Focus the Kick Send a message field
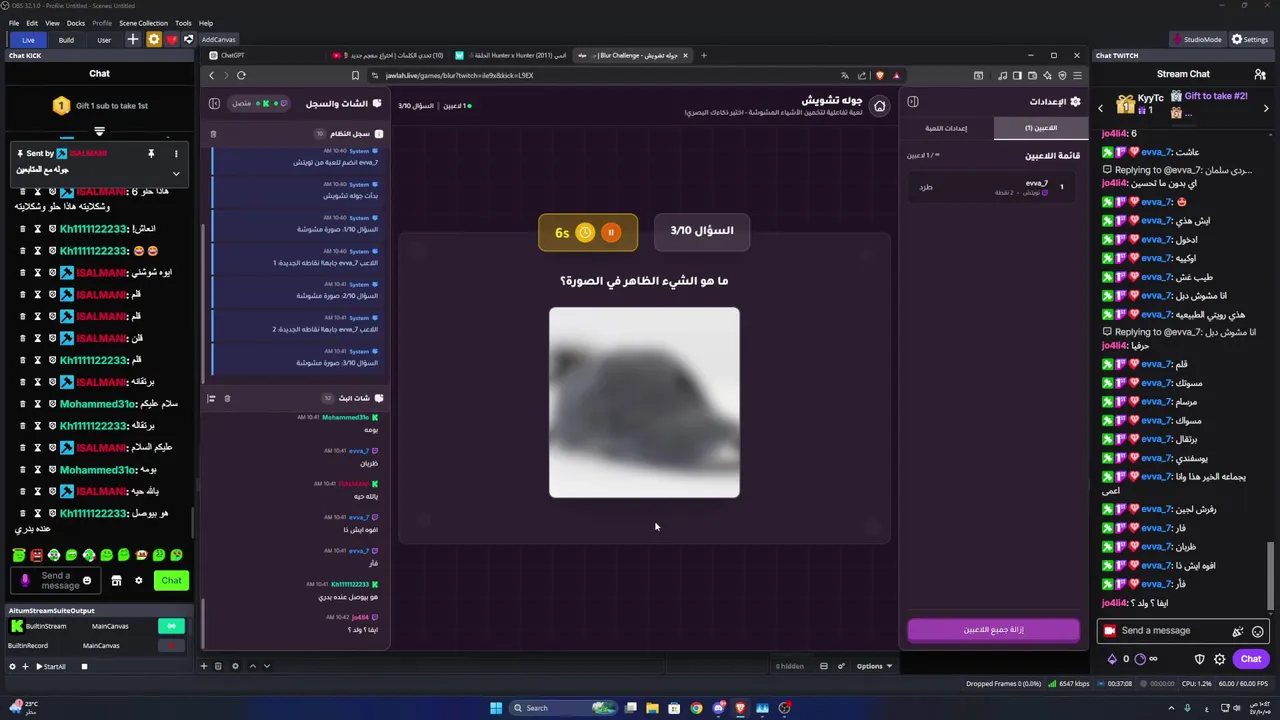 56,580
